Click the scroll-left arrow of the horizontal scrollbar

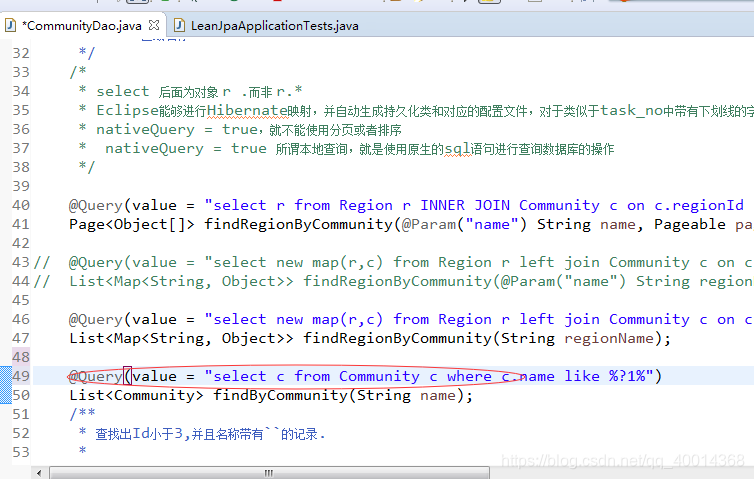click(39, 473)
